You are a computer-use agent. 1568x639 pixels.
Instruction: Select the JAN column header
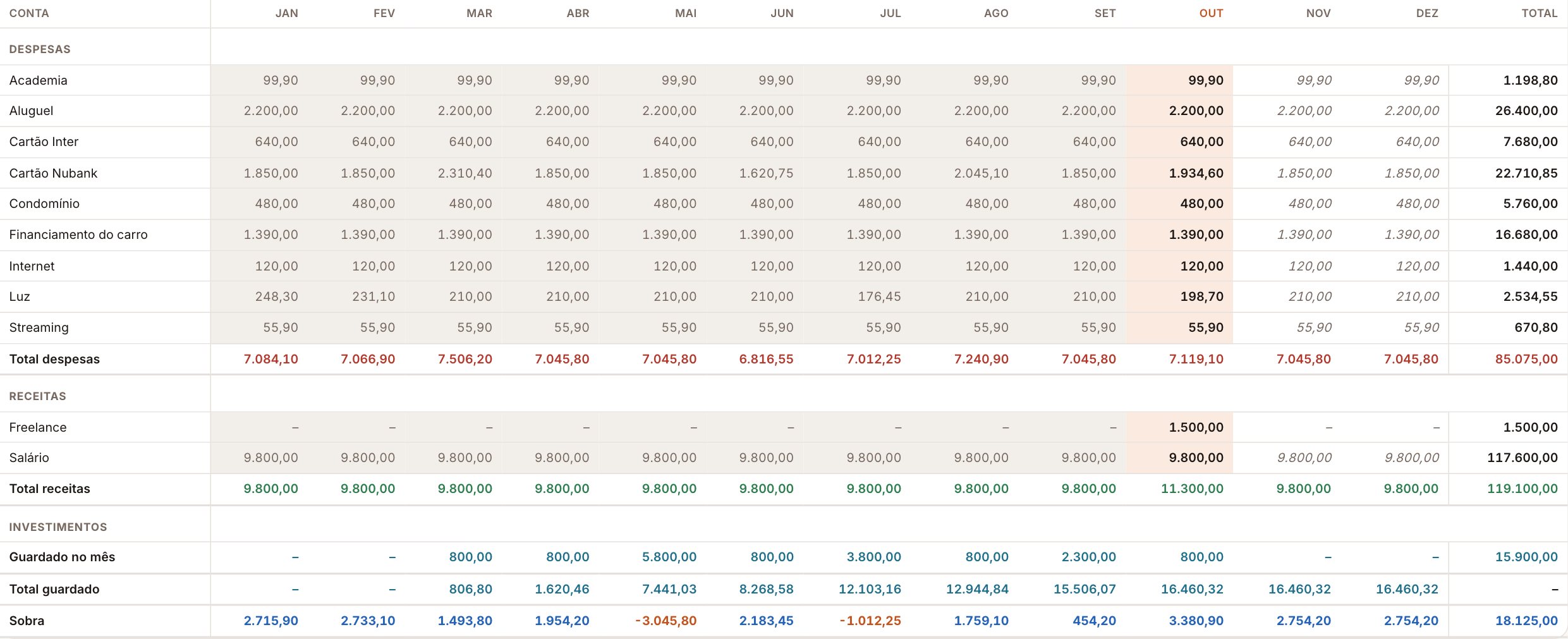(287, 13)
